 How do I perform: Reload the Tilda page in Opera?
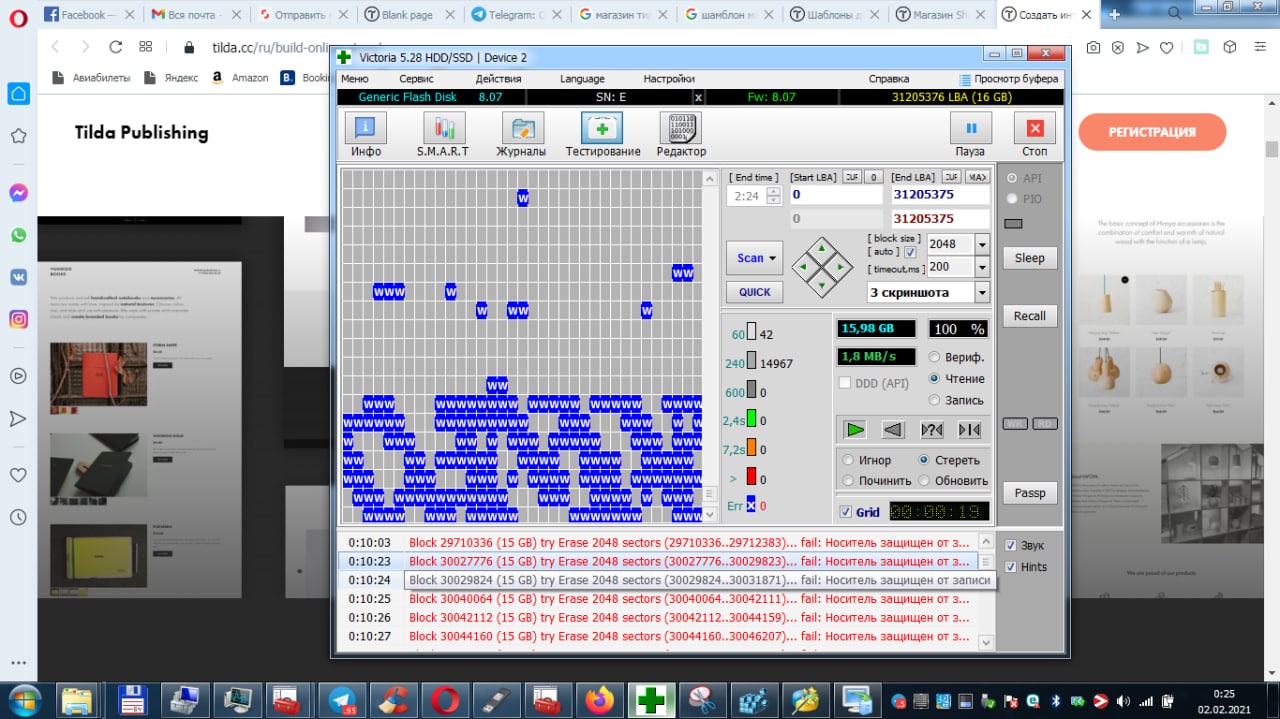[x=115, y=47]
